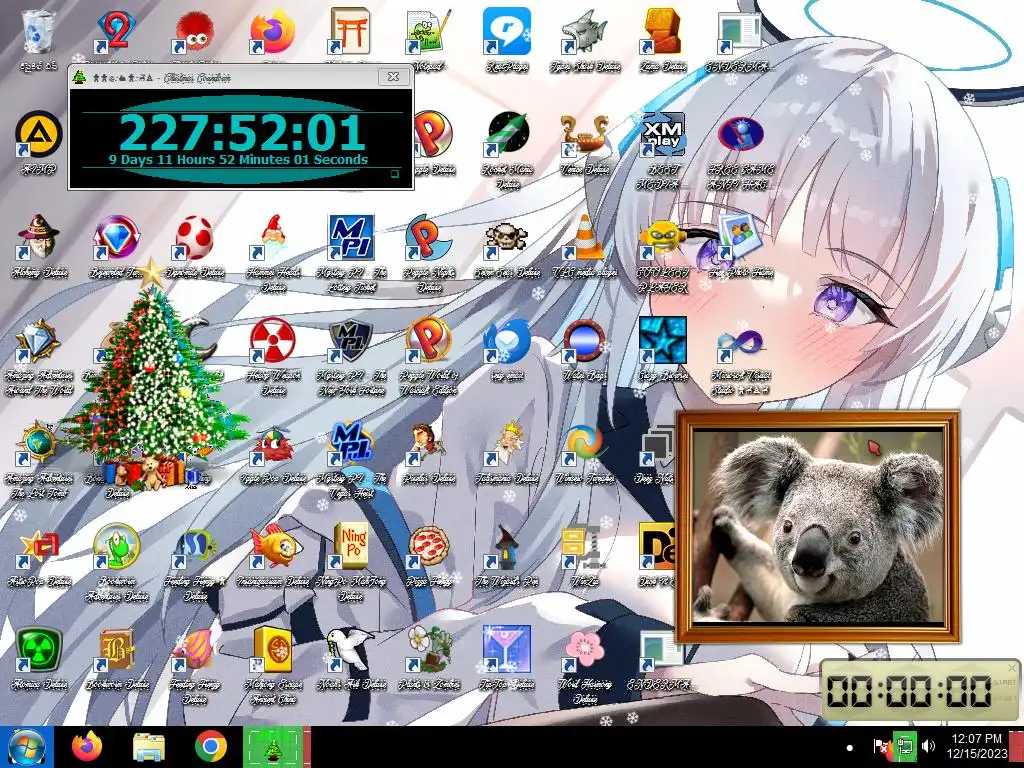Screen dimensions: 1024x768
Task: Open the Recycle Bin desktop icon
Action: (x=39, y=31)
